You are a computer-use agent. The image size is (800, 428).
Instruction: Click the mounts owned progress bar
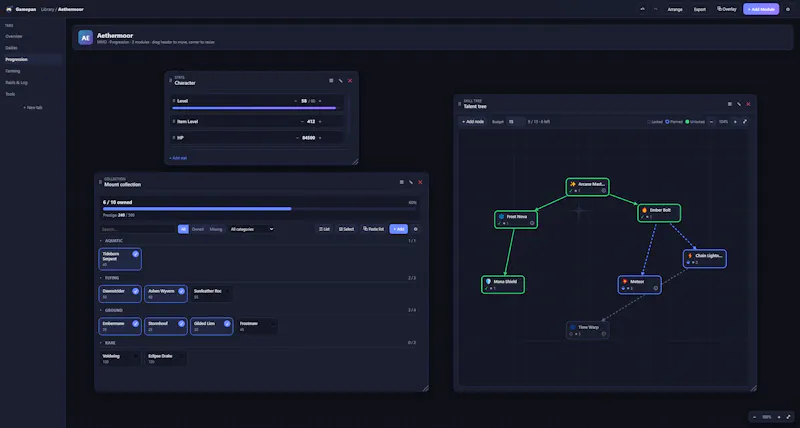(260, 209)
